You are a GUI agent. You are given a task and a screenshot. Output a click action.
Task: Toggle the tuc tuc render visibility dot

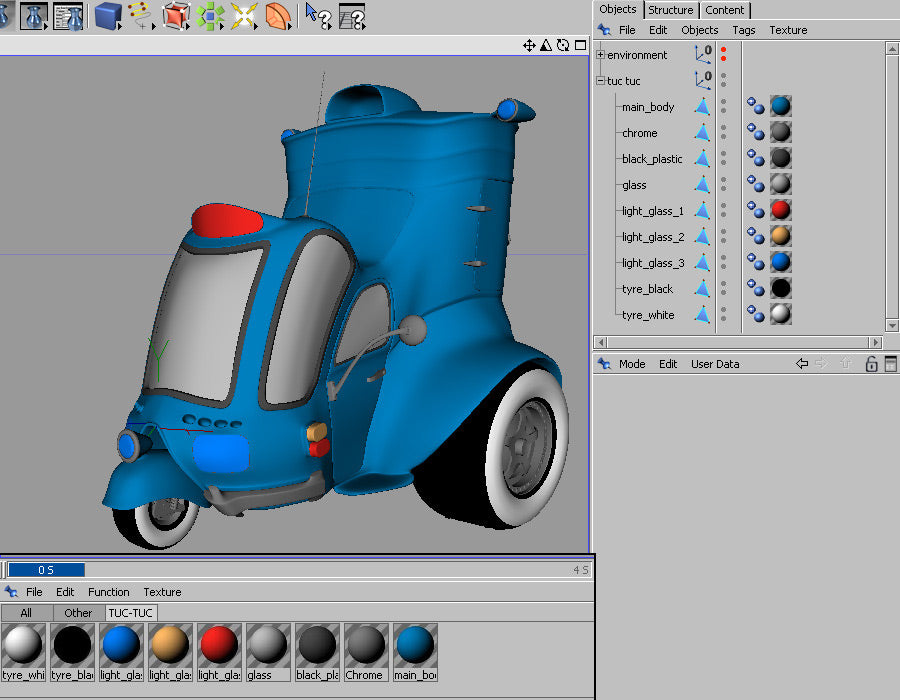[x=722, y=84]
